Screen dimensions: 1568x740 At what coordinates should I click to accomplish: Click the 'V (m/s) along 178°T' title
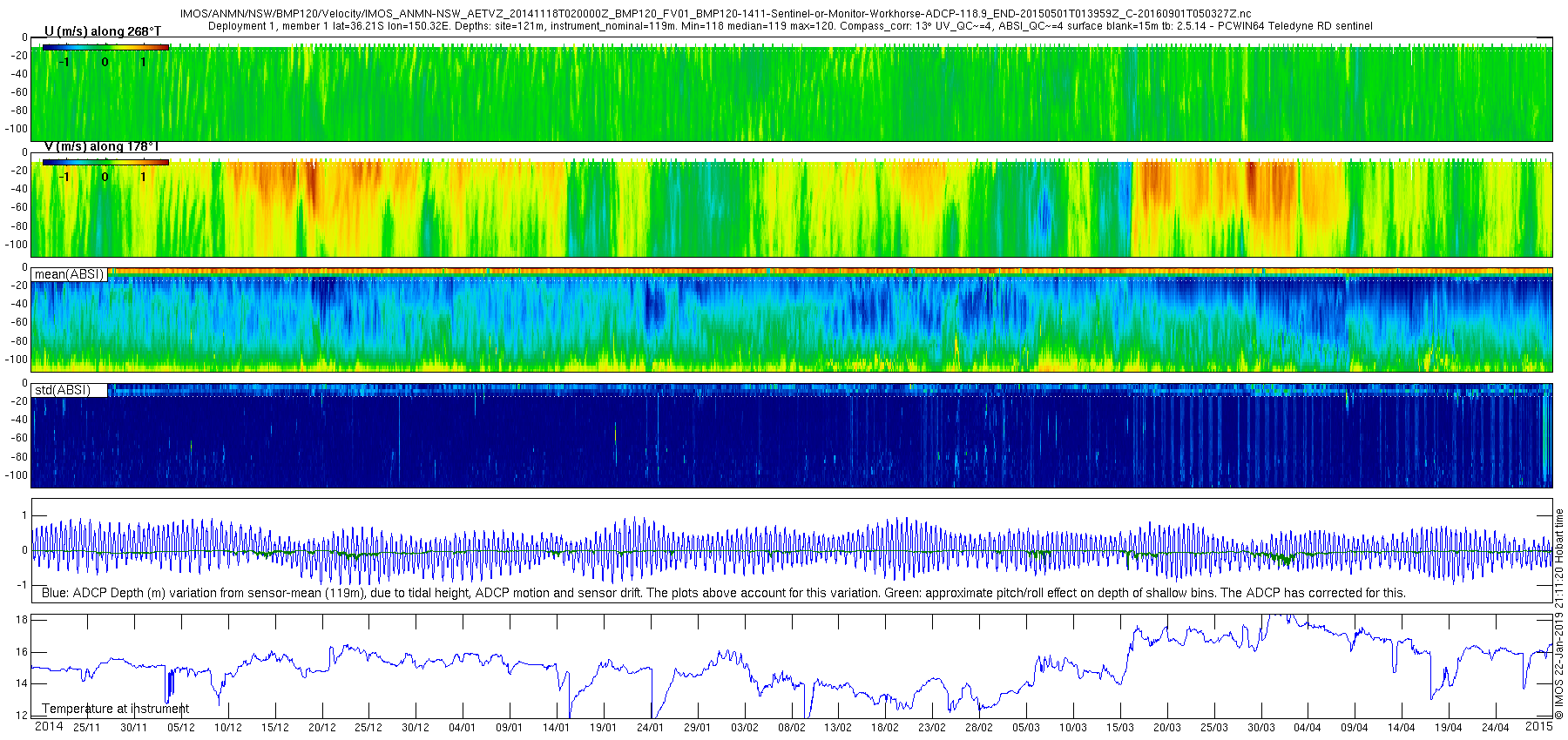pyautogui.click(x=102, y=146)
